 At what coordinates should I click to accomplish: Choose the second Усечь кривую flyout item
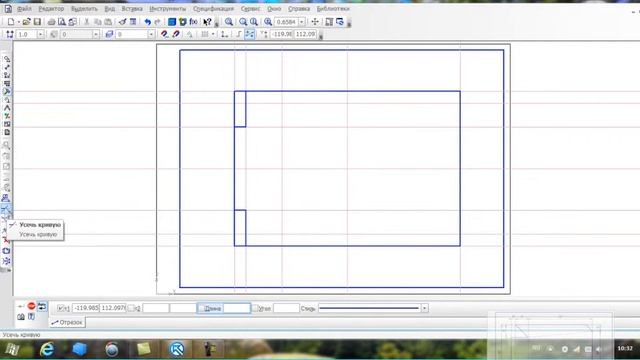pyautogui.click(x=38, y=234)
